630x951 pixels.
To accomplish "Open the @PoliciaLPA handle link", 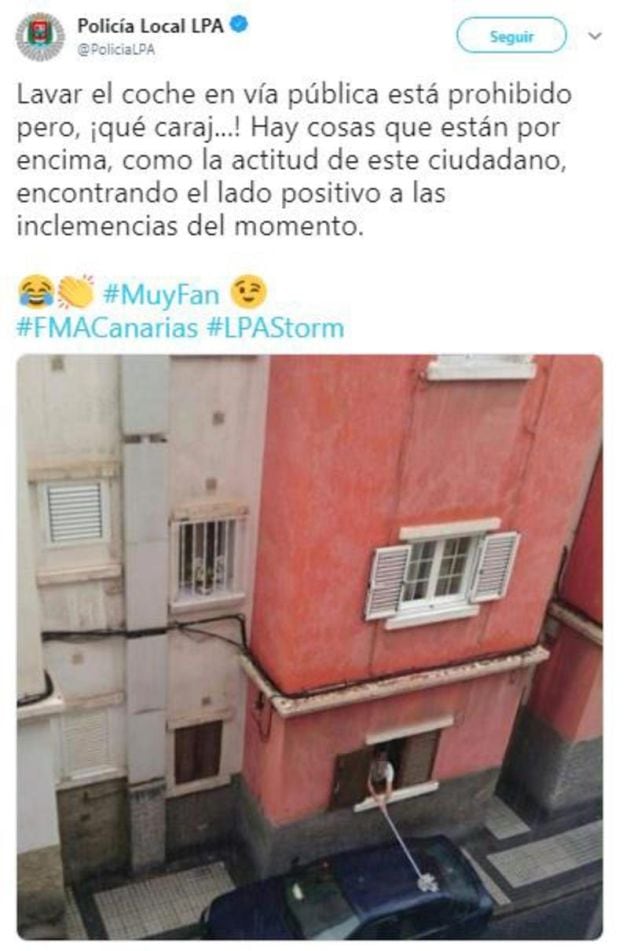I will point(115,50).
